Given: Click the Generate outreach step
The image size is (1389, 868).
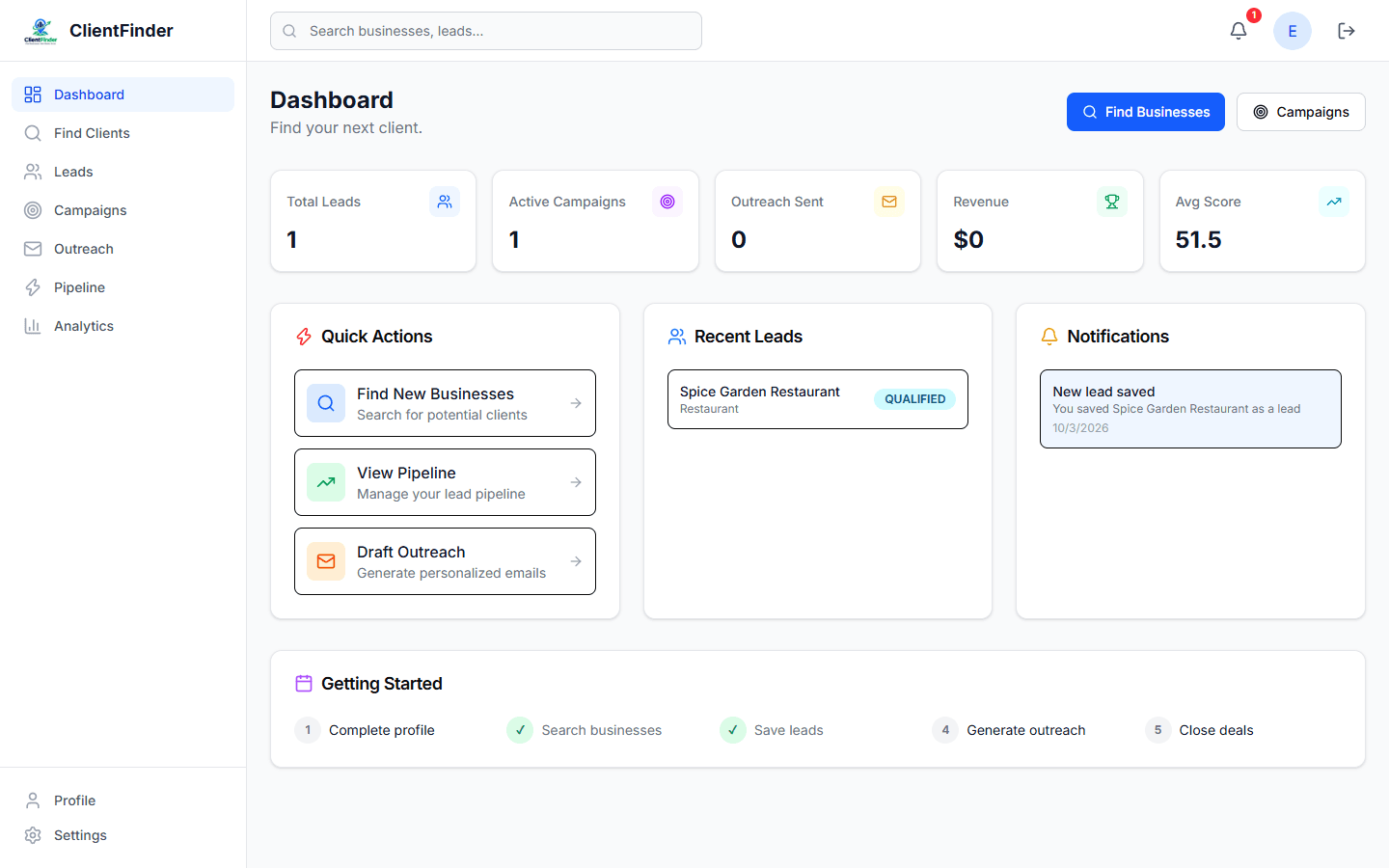Looking at the screenshot, I should (x=1009, y=730).
